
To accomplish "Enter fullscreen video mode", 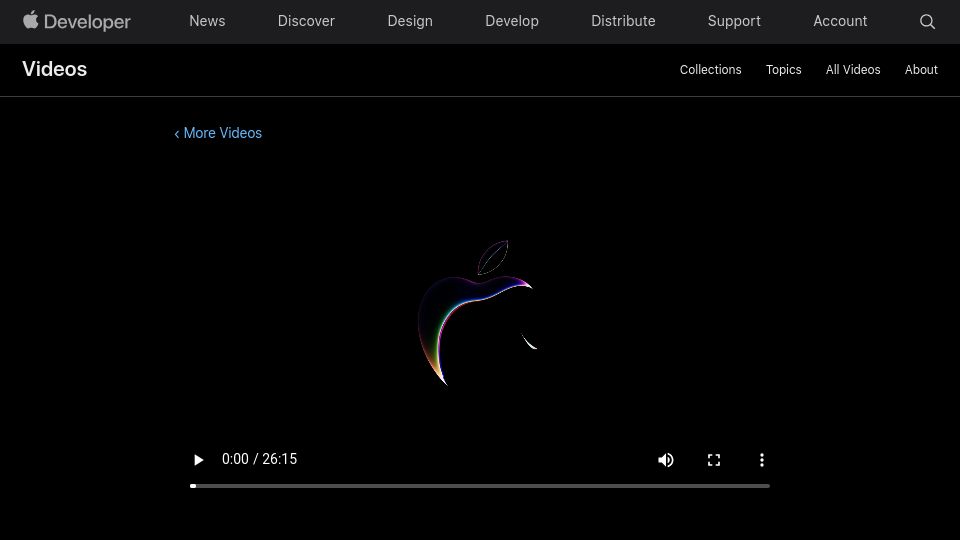I will pyautogui.click(x=714, y=460).
